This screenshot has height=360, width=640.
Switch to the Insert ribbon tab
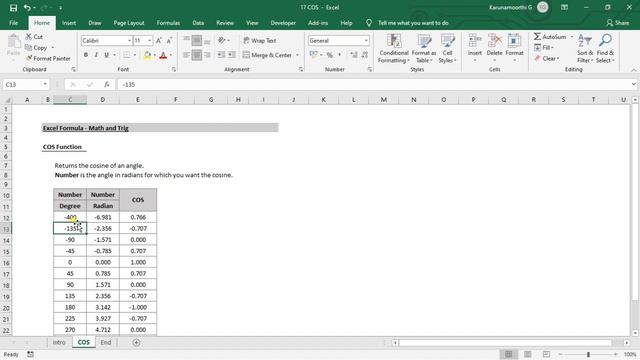coord(69,23)
